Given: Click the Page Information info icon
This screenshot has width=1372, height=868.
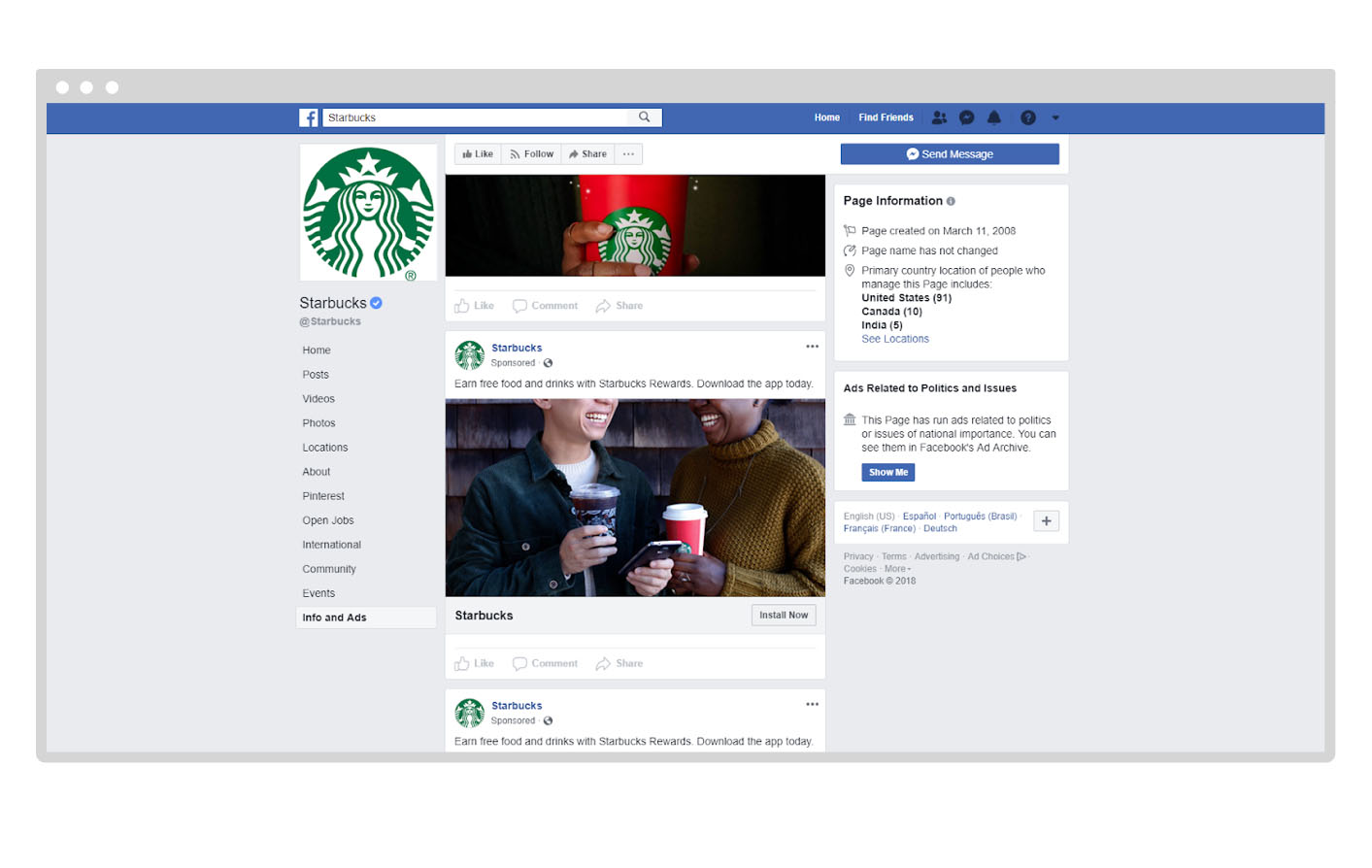Looking at the screenshot, I should (x=951, y=201).
